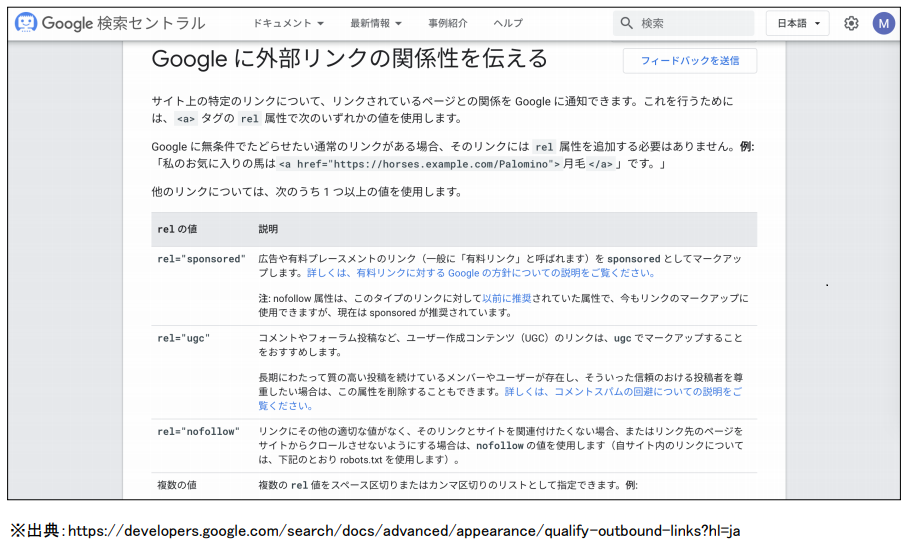Image resolution: width=907 pixels, height=540 pixels.
Task: Click the rel の値 column header
Action: click(177, 229)
